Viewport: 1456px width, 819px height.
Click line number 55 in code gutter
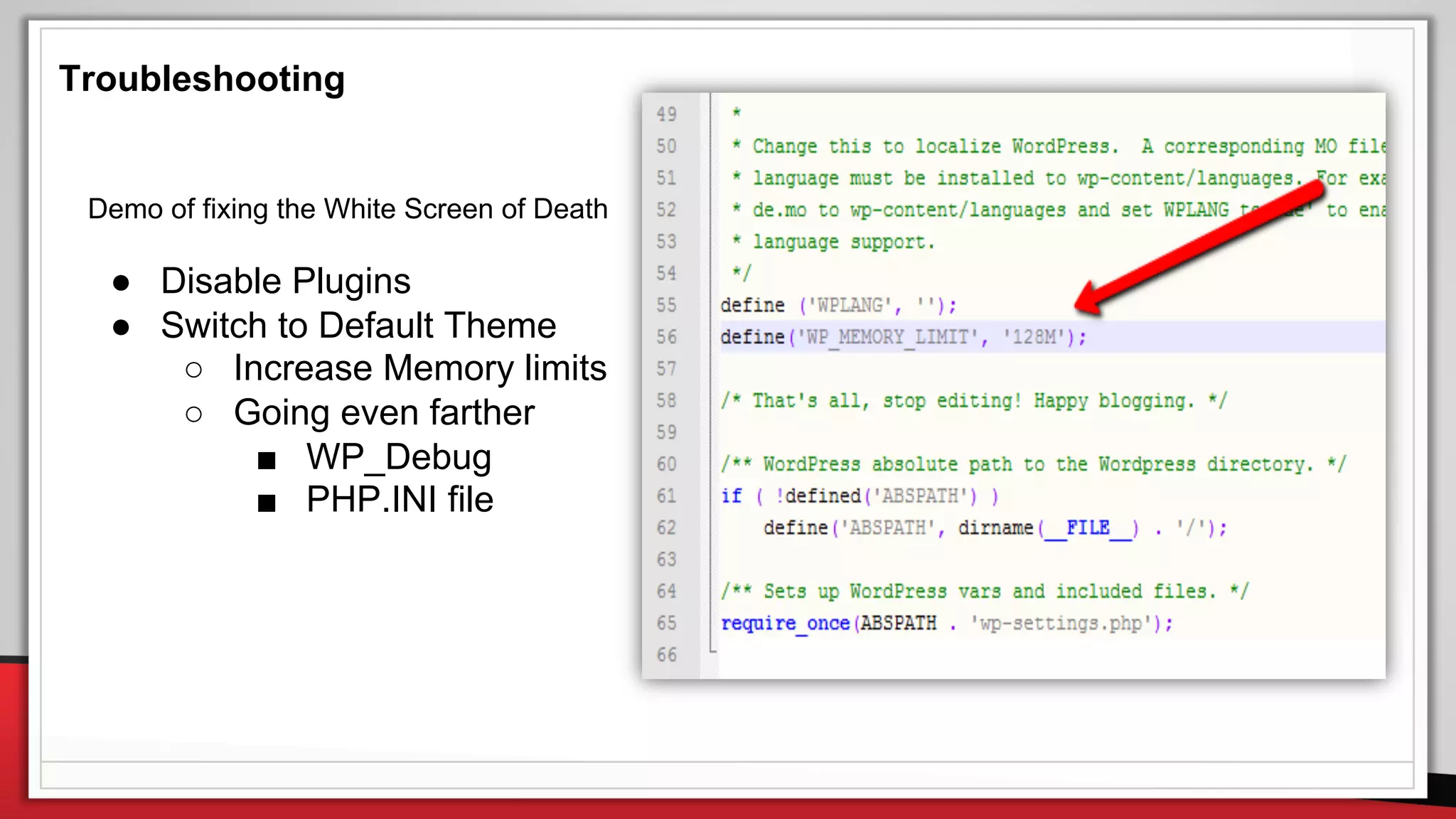666,305
